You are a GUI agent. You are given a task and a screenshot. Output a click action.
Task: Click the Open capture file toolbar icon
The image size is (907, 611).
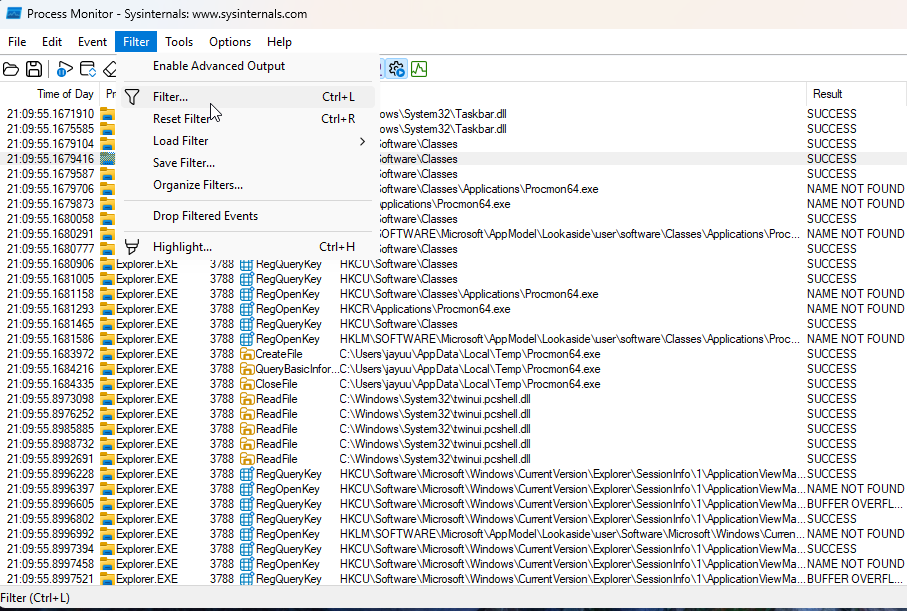[11, 69]
